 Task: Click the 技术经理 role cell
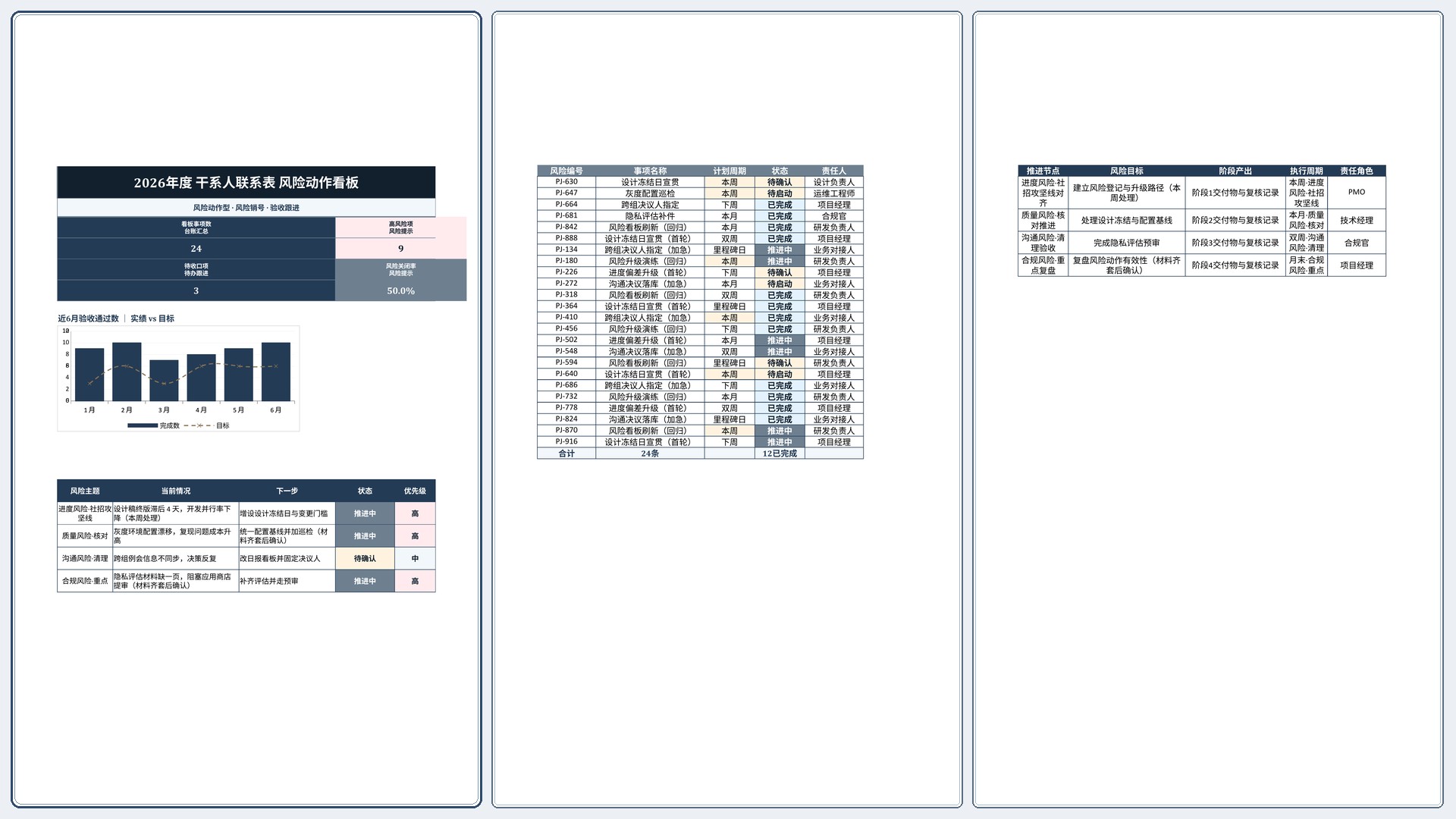pos(1357,221)
